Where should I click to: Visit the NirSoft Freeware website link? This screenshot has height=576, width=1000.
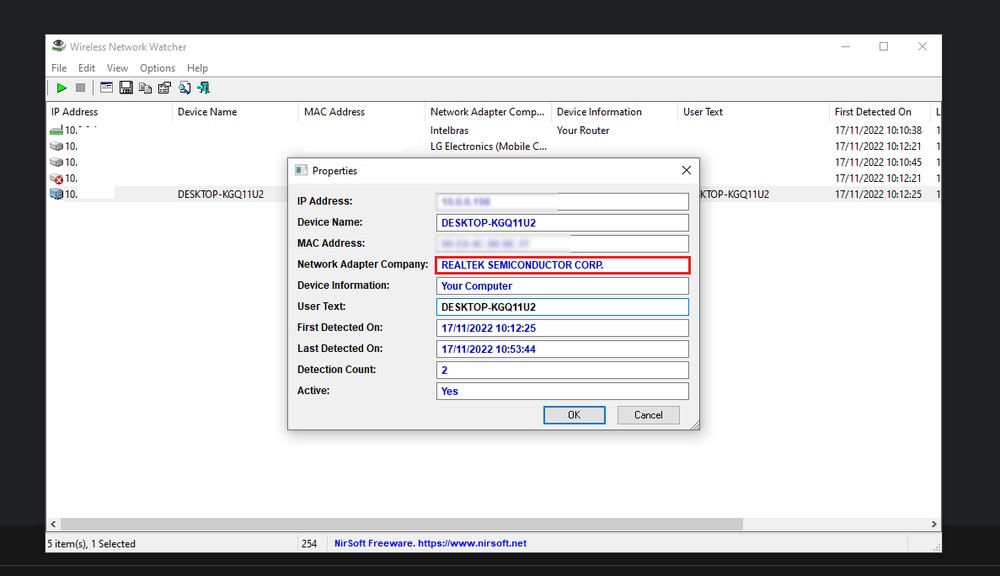(430, 543)
